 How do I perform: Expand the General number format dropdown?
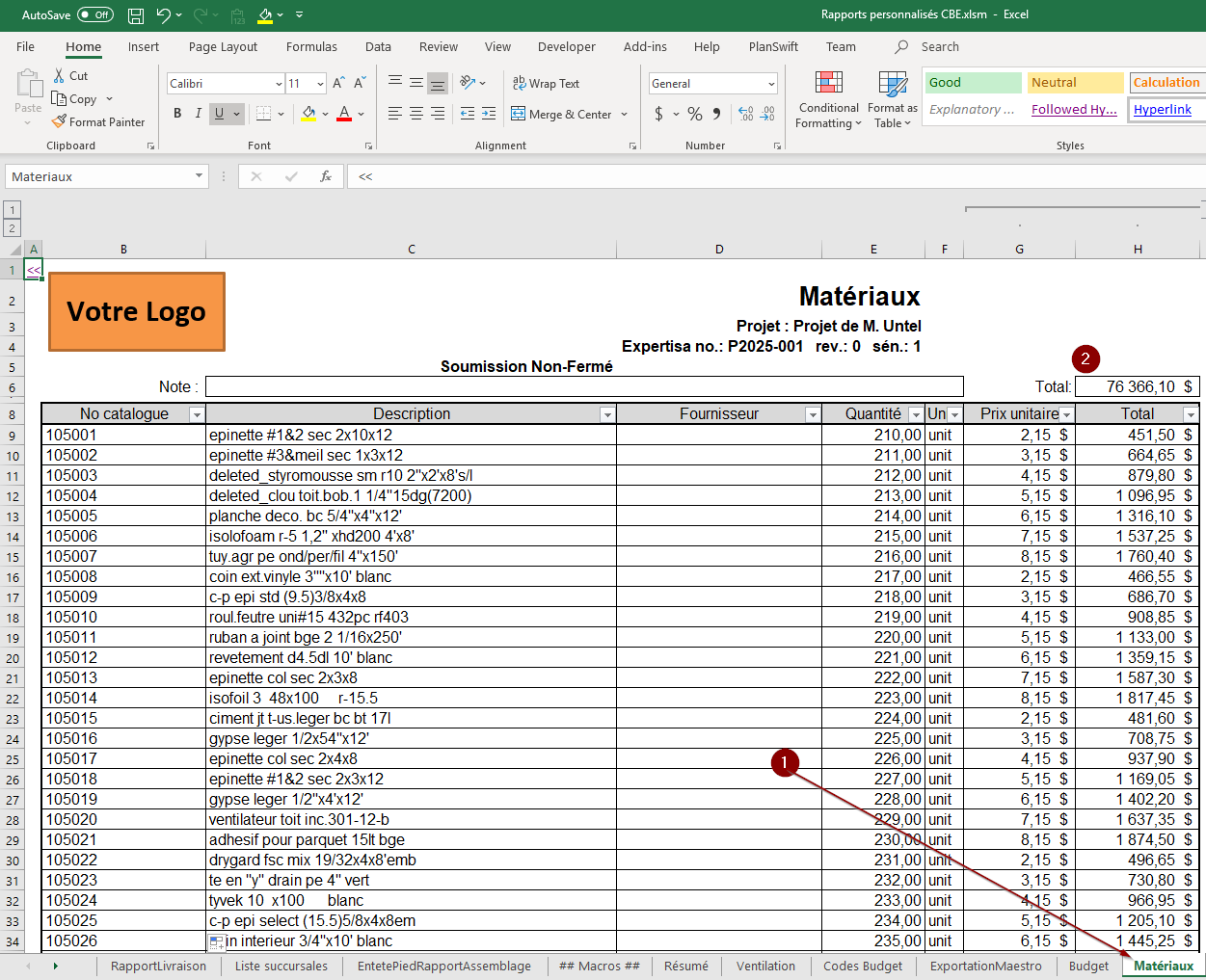(771, 84)
